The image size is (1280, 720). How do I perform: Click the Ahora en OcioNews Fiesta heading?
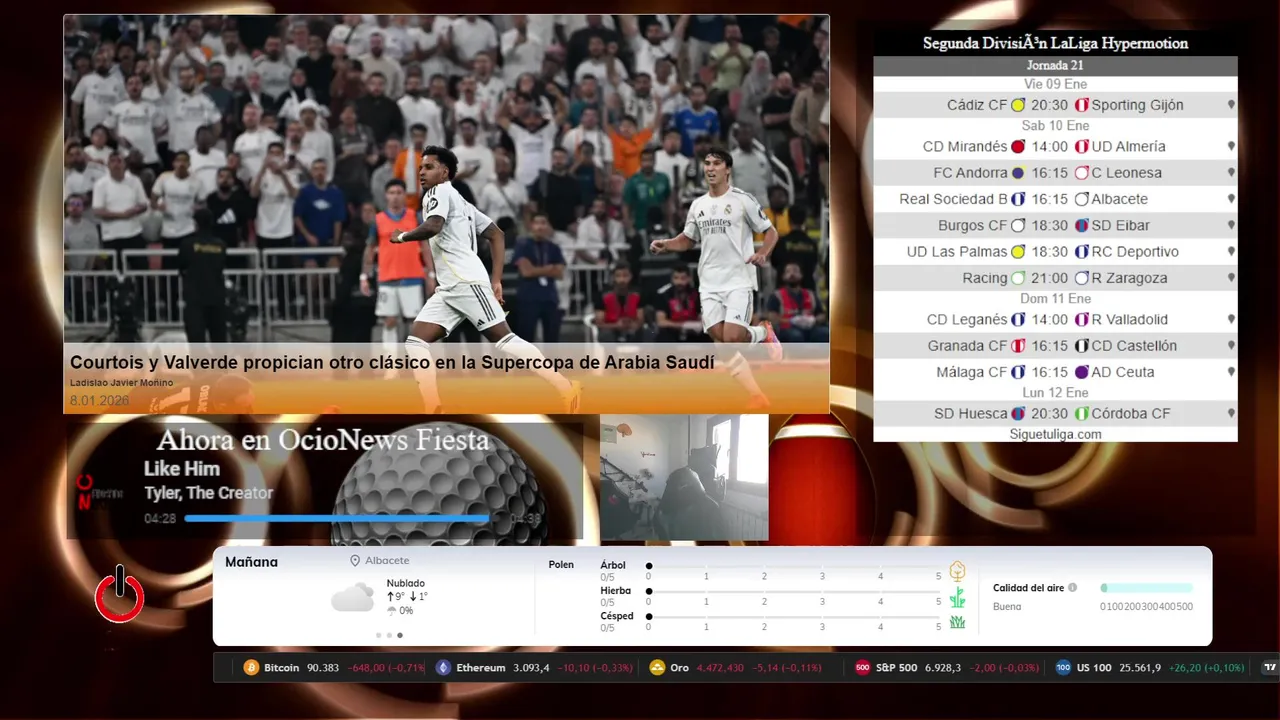[x=323, y=440]
